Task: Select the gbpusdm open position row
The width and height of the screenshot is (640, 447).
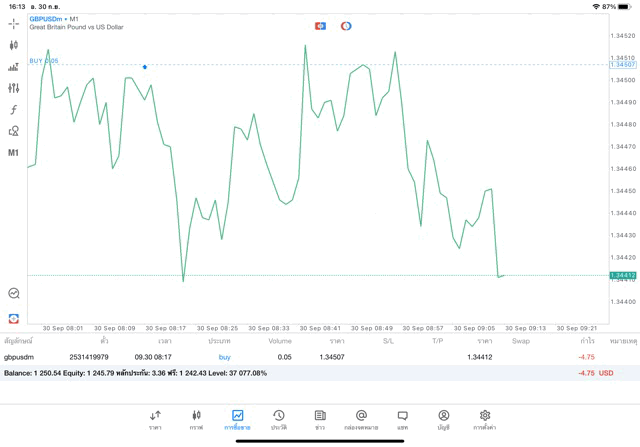Action: pos(300,357)
